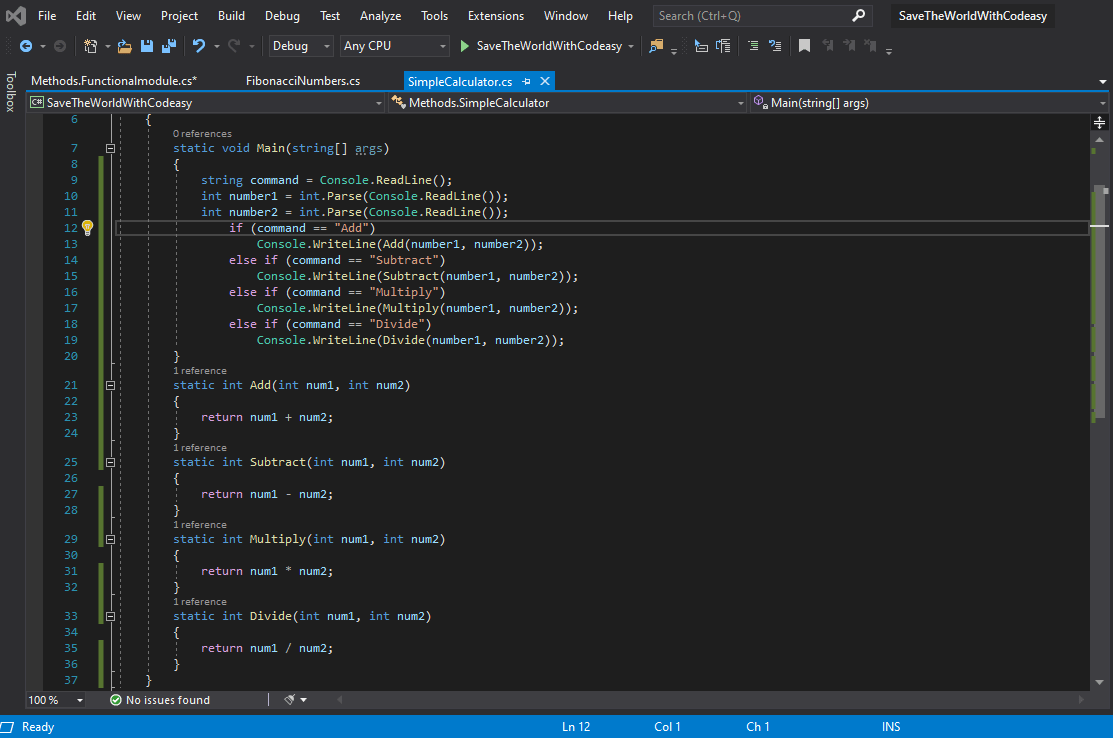Click the bookmark toggle toolbar icon
Viewport: 1113px width, 738px height.
pos(804,46)
